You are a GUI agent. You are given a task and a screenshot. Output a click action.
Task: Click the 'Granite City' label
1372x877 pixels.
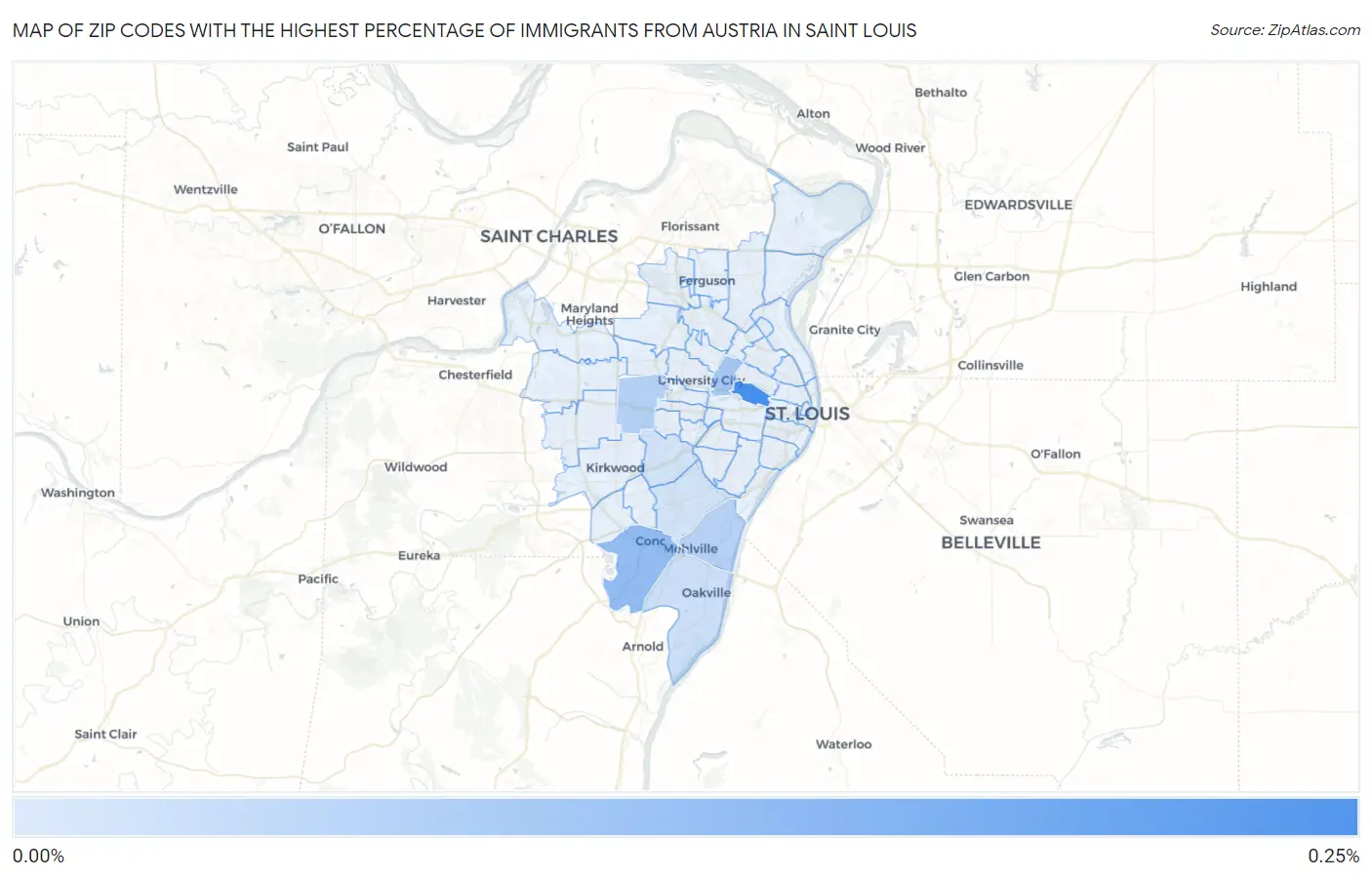coord(844,330)
